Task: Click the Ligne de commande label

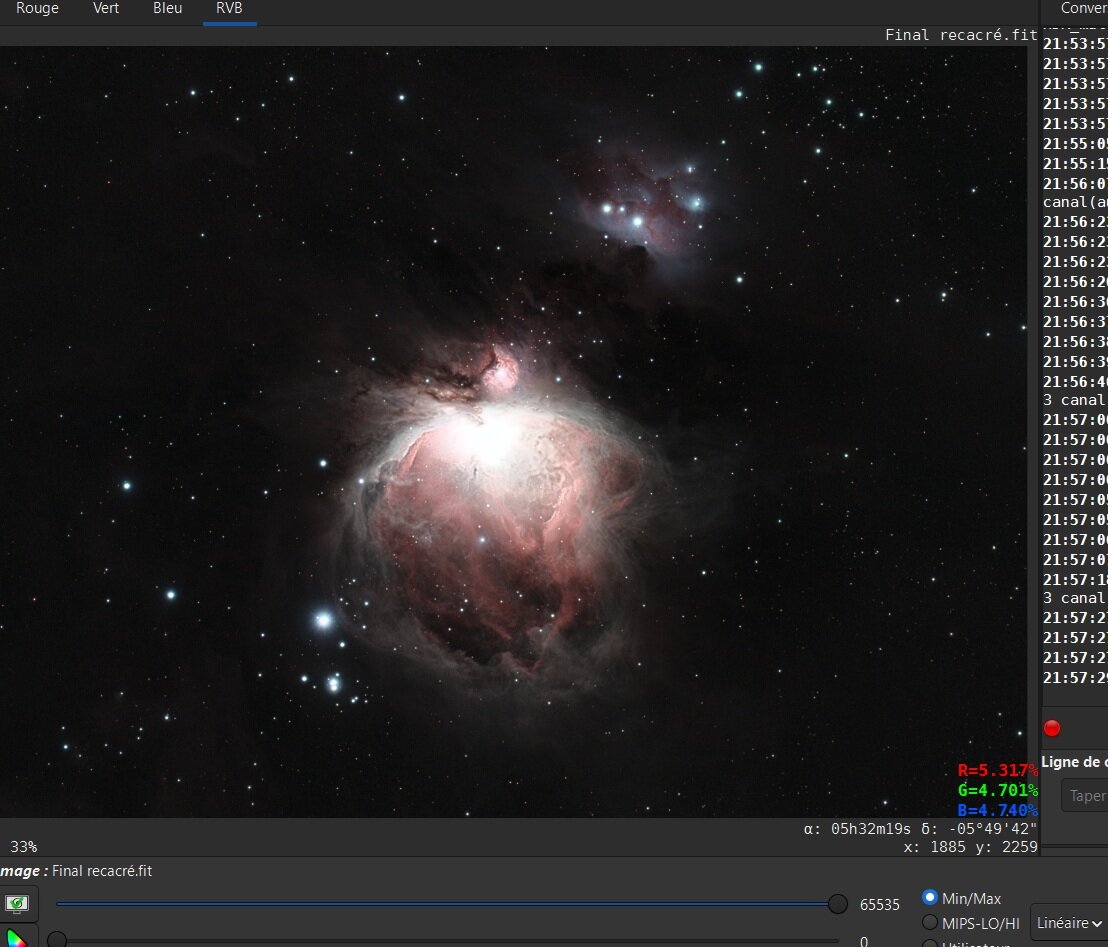Action: tap(1074, 762)
